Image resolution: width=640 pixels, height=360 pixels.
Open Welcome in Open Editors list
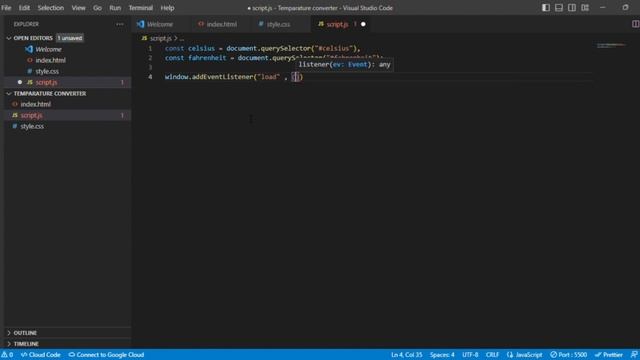pyautogui.click(x=67, y=49)
